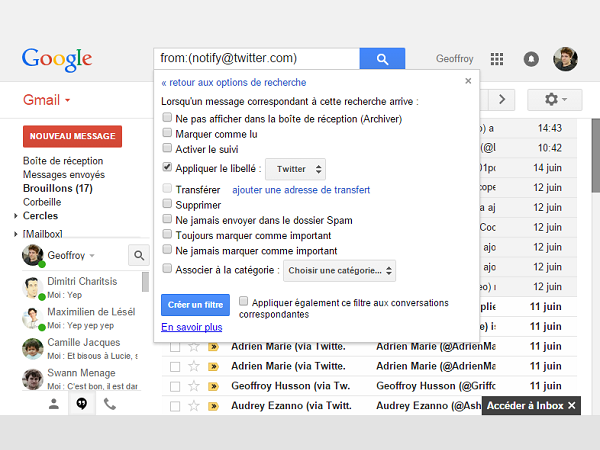Check 'Ne jamais marquer comme important'
600x450 pixels.
(x=167, y=249)
